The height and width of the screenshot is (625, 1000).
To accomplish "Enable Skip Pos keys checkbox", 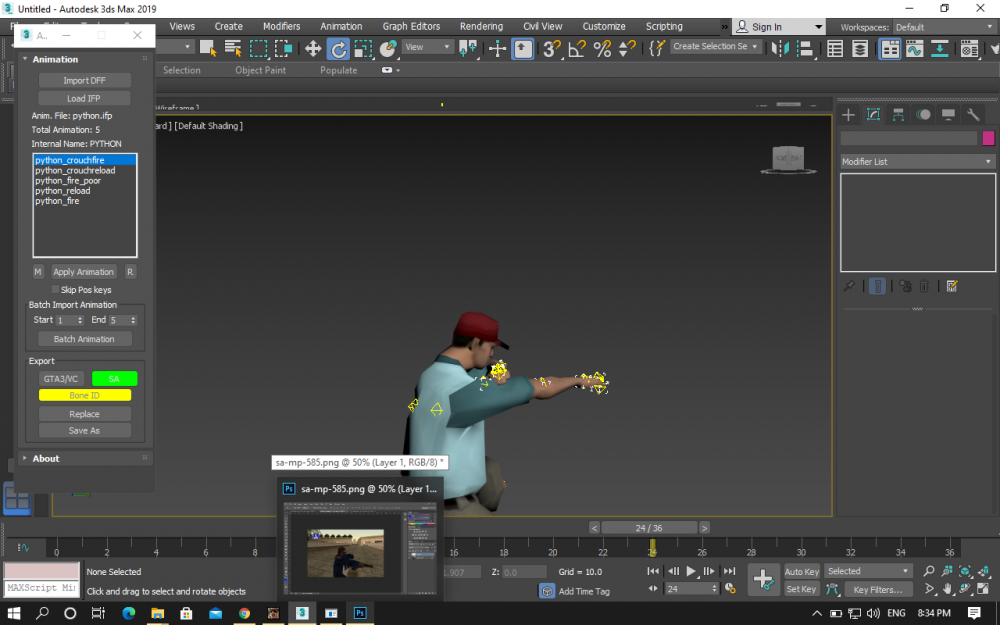I will (55, 290).
